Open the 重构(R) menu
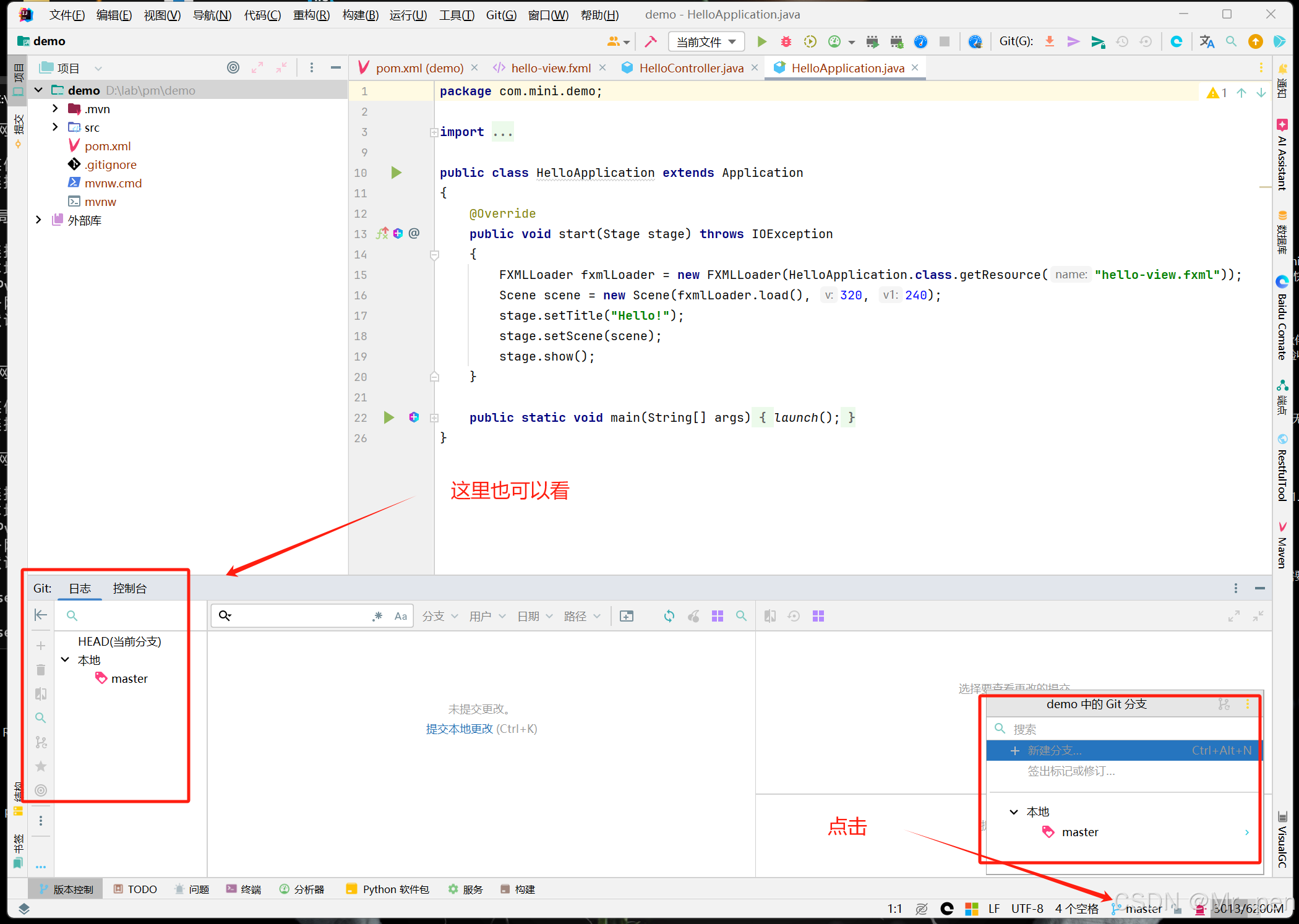 click(311, 15)
